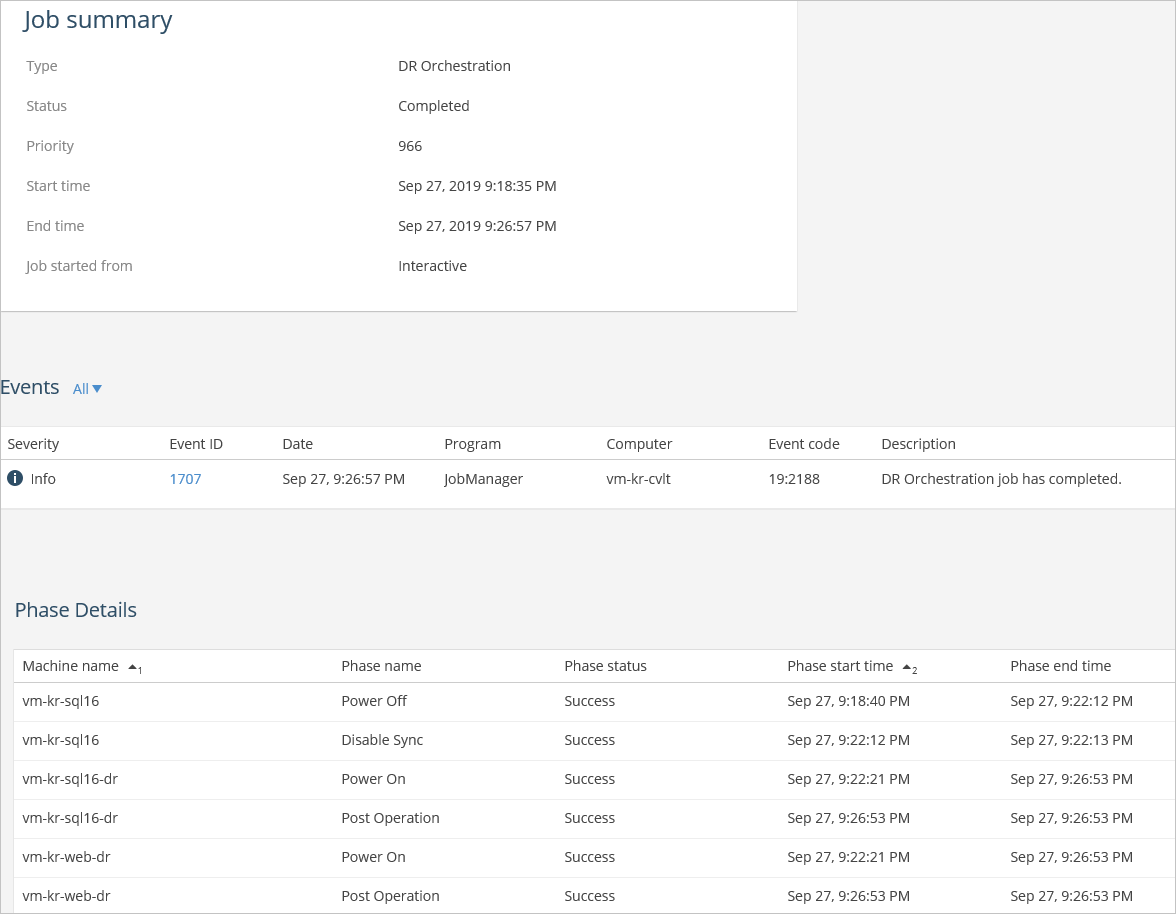Click 'DR Orchestration job has completed.' description
The height and width of the screenshot is (914, 1176).
pyautogui.click(x=1001, y=479)
